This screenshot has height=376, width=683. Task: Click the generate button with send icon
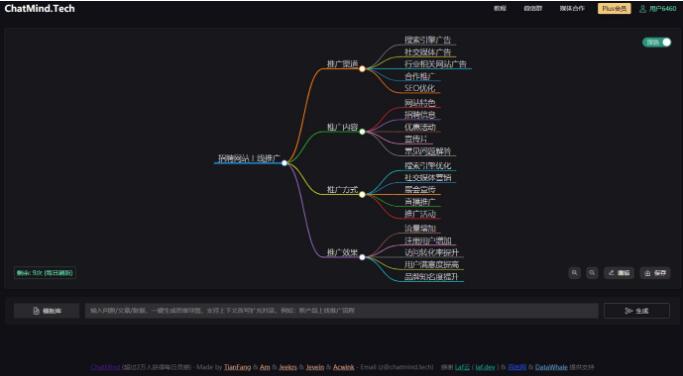tap(636, 311)
